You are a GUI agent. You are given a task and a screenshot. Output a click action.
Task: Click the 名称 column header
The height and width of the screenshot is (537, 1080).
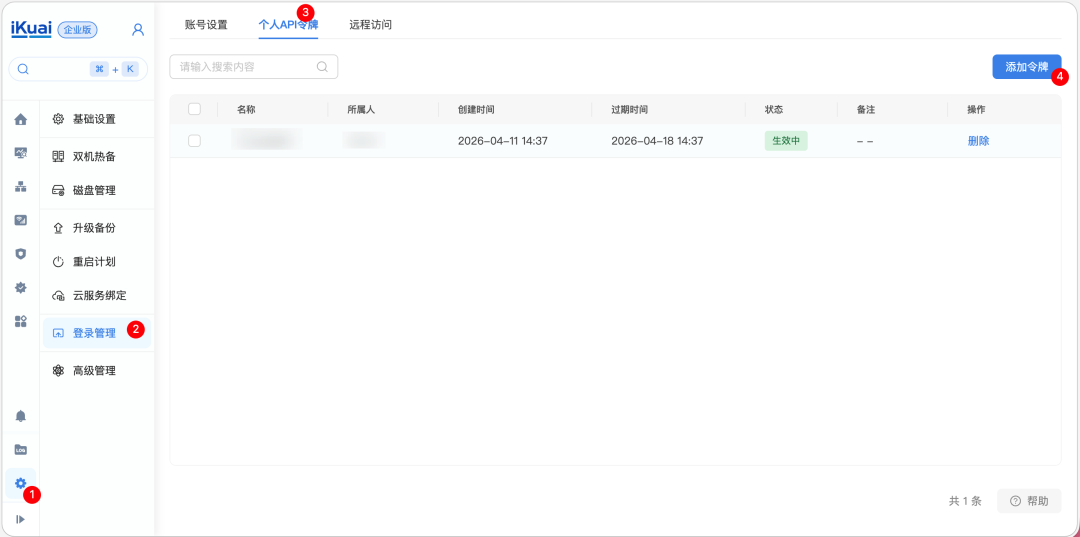click(247, 109)
